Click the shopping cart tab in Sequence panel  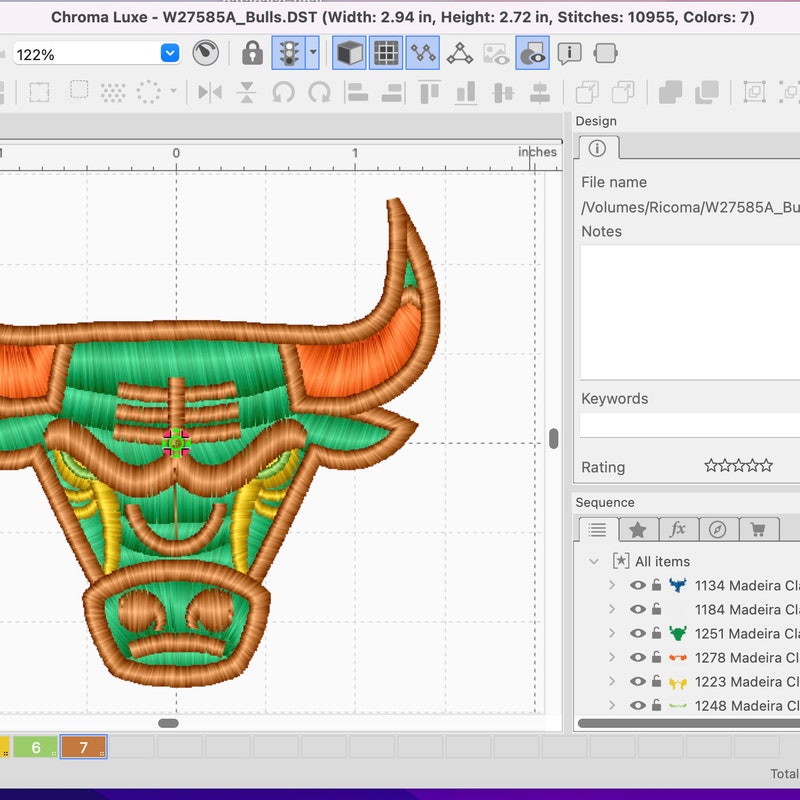pos(758,530)
